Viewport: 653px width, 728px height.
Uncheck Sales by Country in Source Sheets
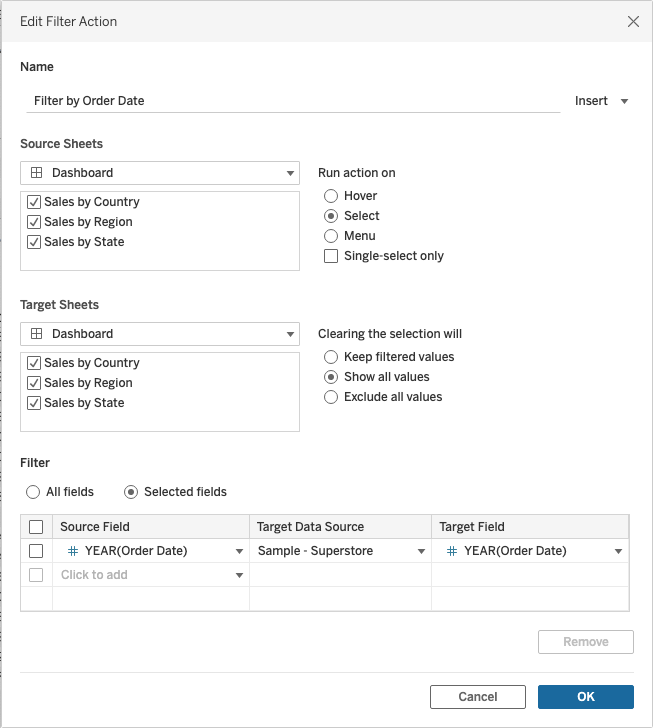pos(35,202)
